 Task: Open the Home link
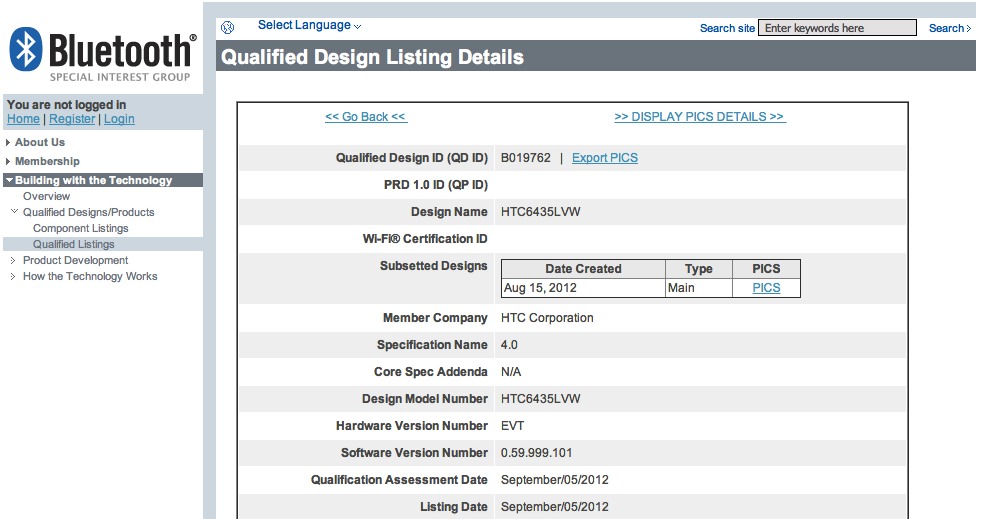(x=23, y=119)
